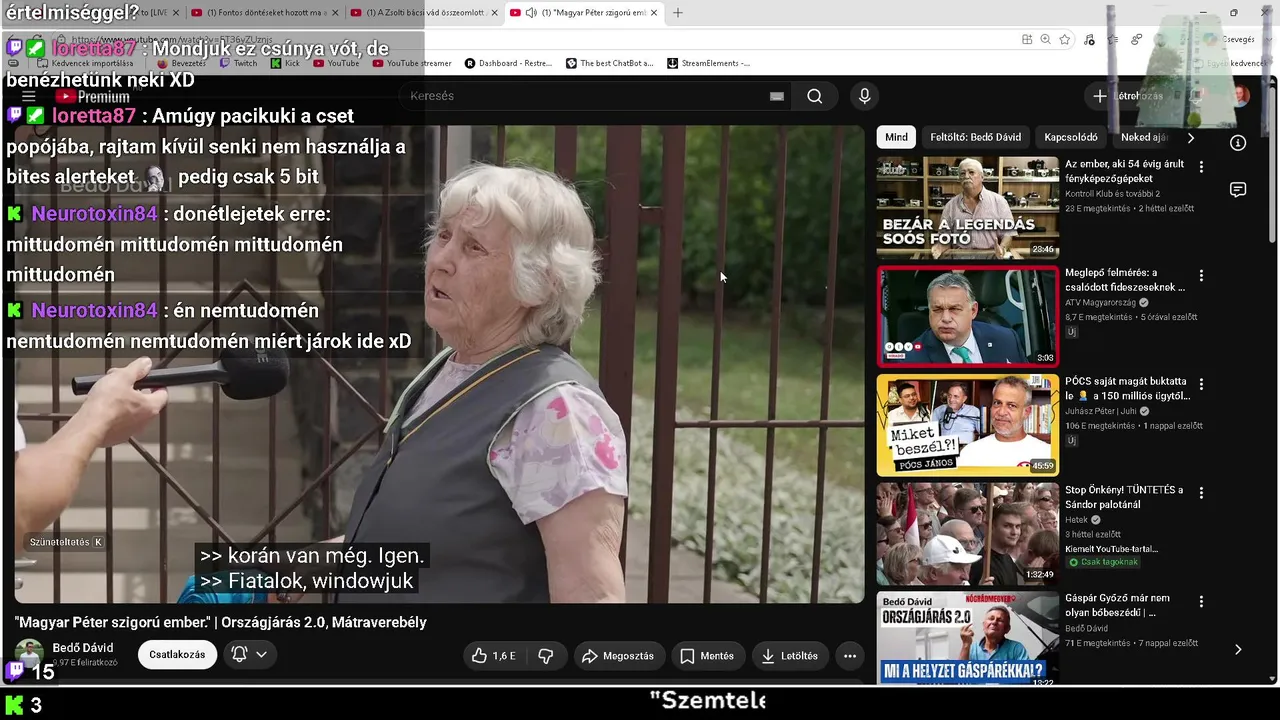The width and height of the screenshot is (1280, 720).
Task: Open options for the Gáspár Győző video
Action: [1201, 602]
